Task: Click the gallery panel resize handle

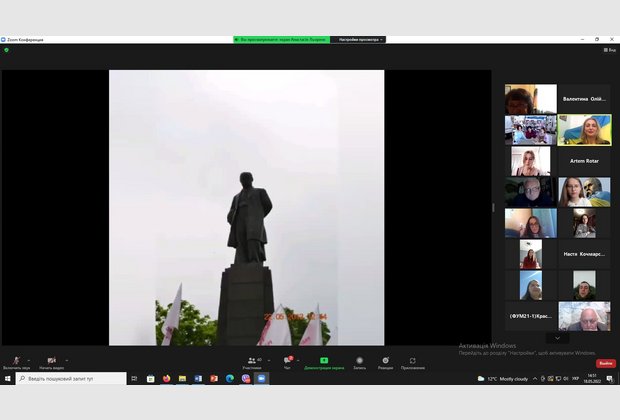Action: [x=493, y=208]
